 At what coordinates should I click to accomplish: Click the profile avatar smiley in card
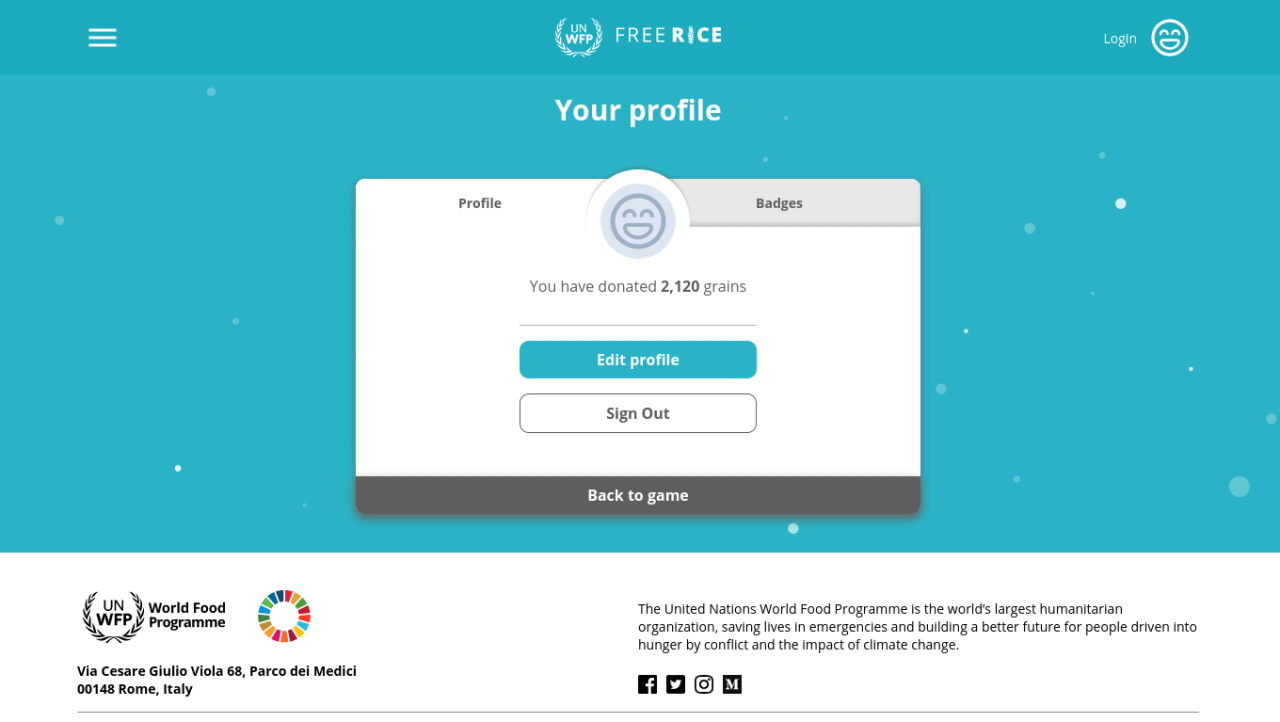(638, 221)
